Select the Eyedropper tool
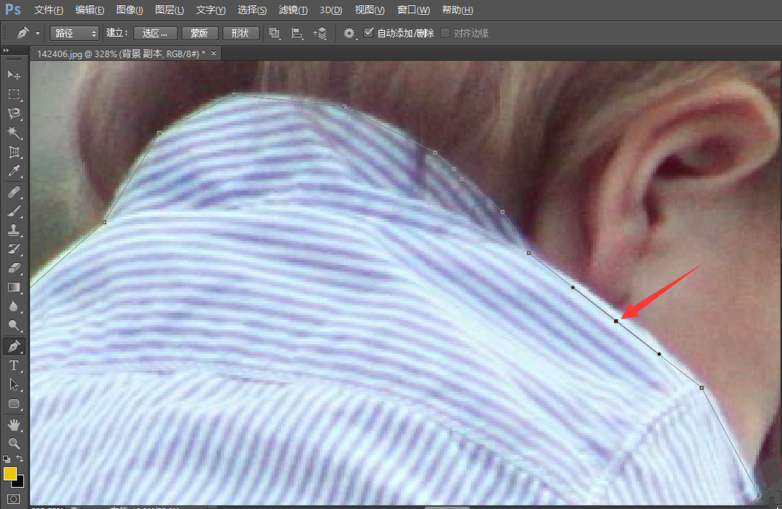The height and width of the screenshot is (509, 782). (x=13, y=171)
